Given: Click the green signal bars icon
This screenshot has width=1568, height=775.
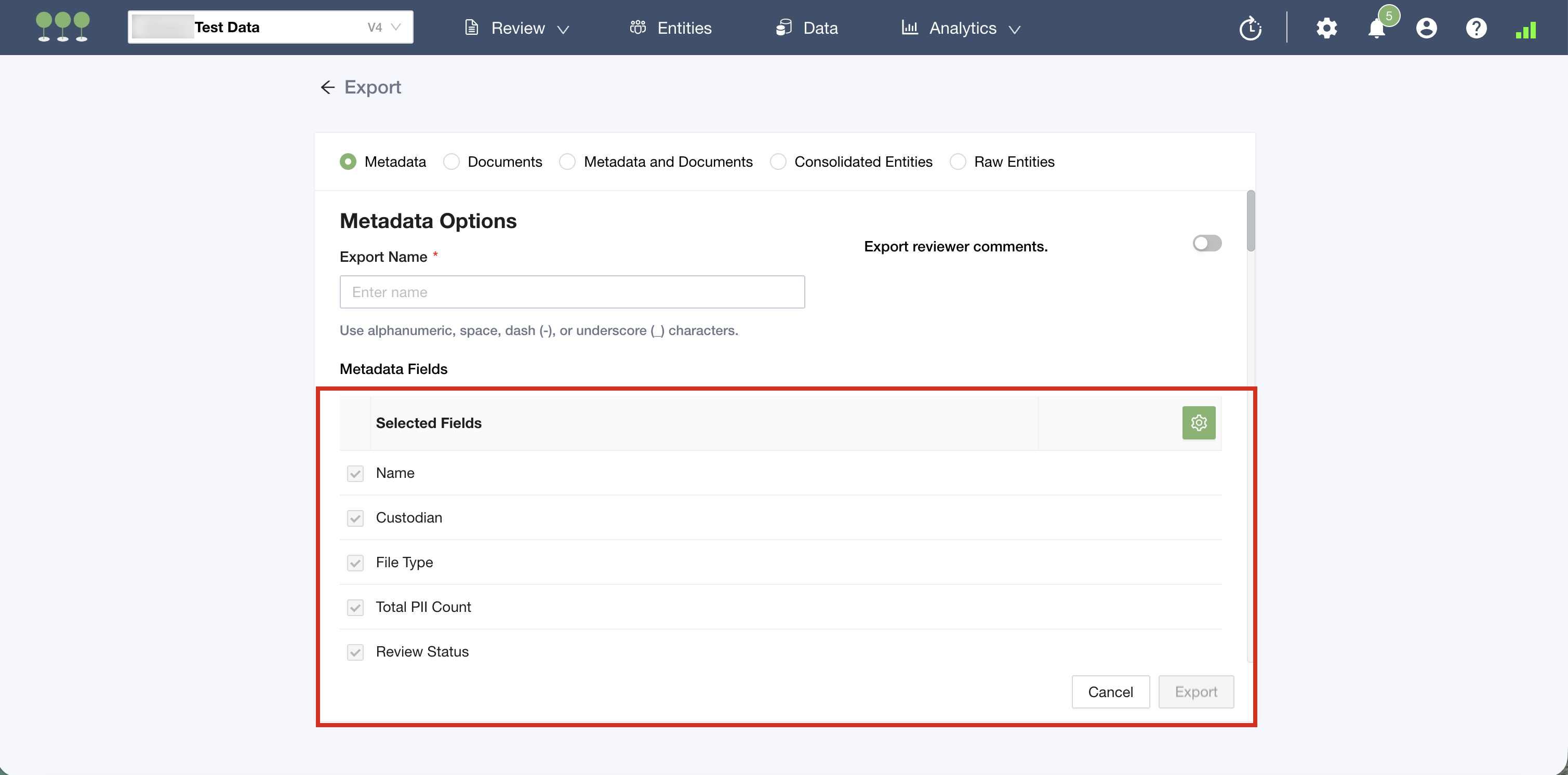Looking at the screenshot, I should 1525,29.
